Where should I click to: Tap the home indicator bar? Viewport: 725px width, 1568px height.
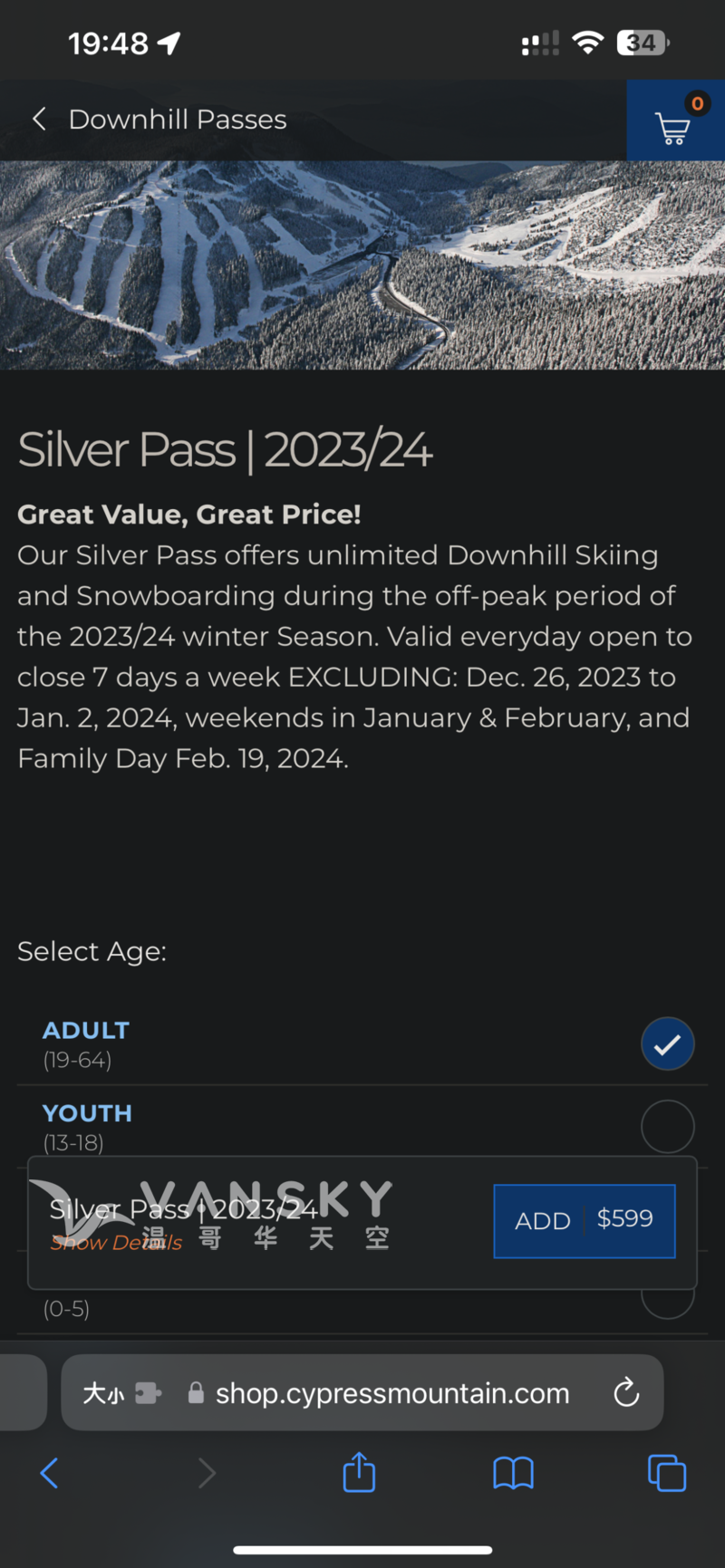(x=362, y=1550)
